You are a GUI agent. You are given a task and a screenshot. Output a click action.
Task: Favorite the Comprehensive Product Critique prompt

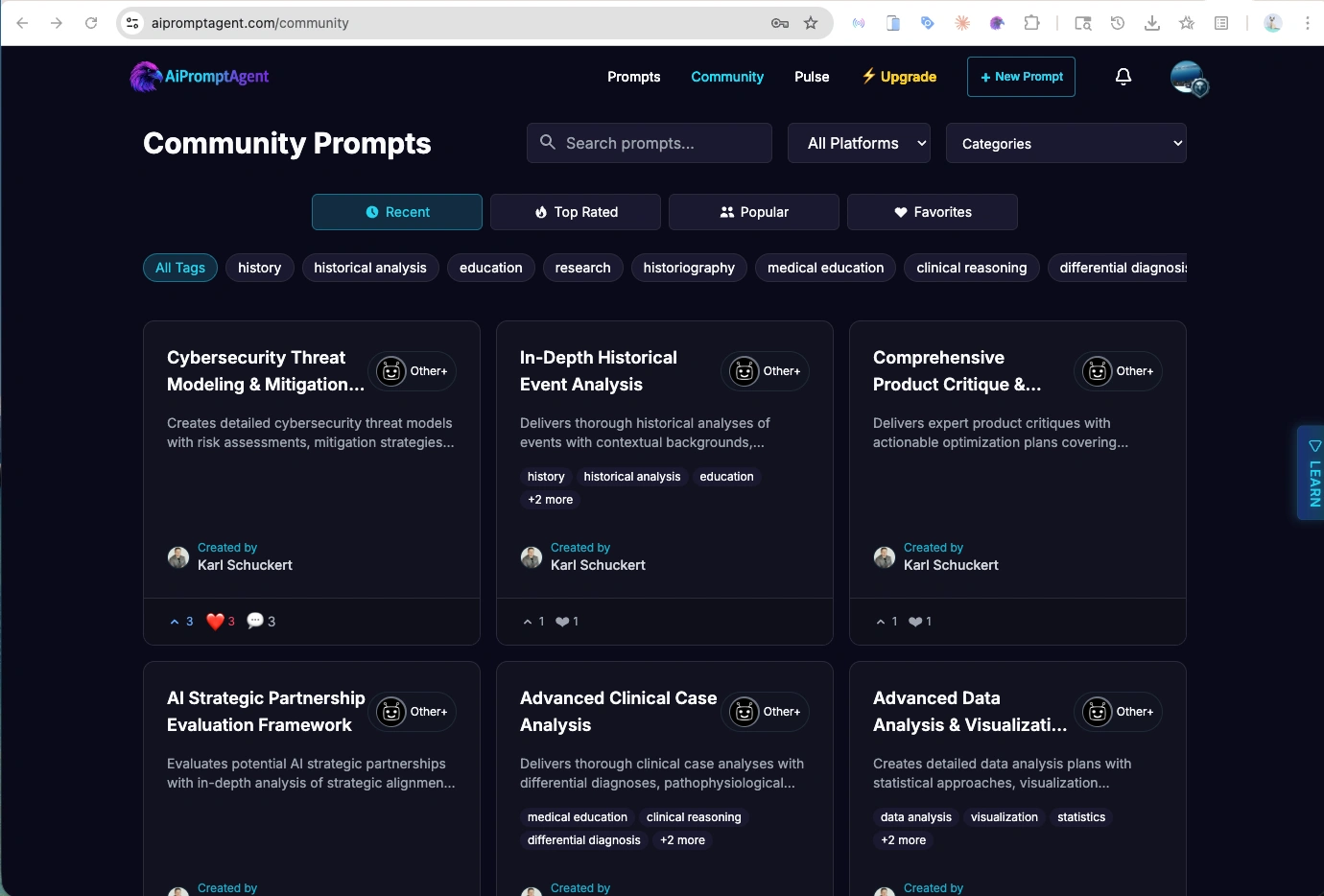[x=920, y=622]
